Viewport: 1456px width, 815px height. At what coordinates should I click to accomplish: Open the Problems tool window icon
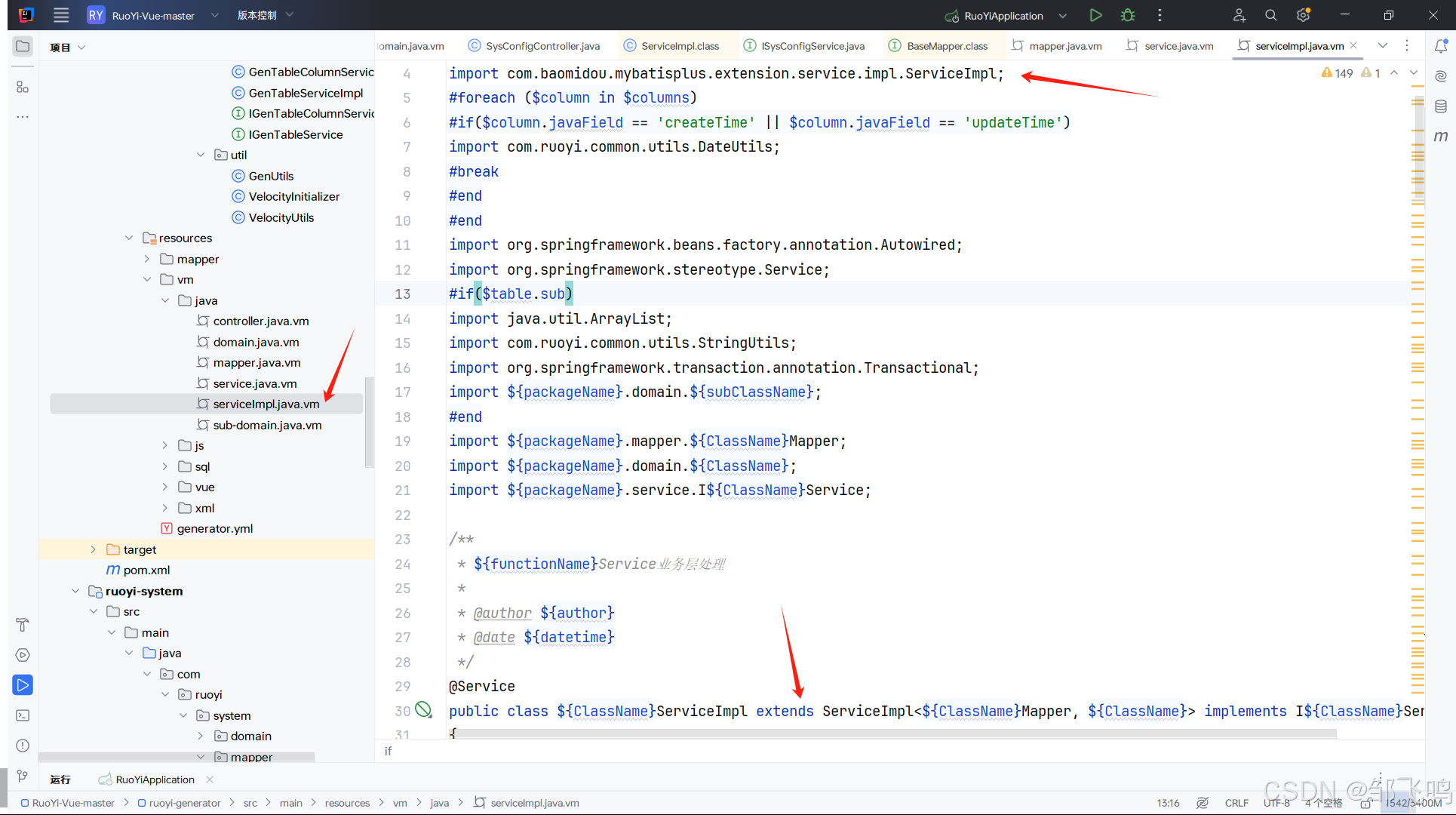23,746
